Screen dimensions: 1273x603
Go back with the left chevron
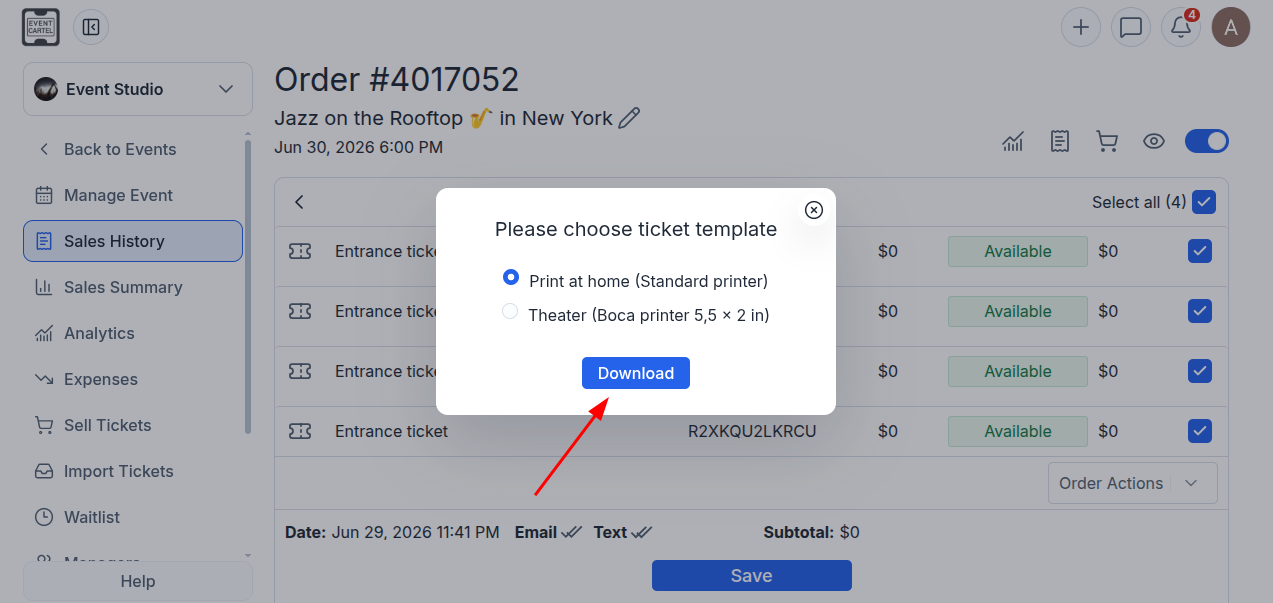[299, 202]
